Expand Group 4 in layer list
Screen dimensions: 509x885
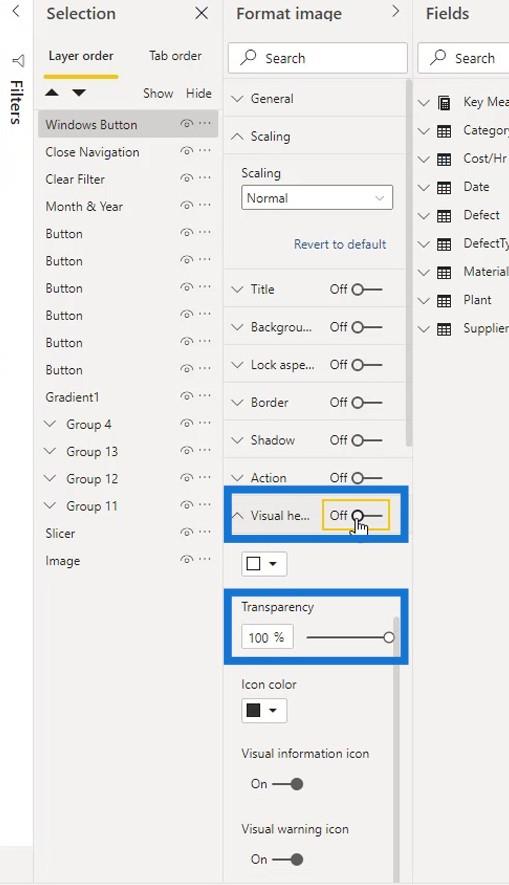(x=50, y=424)
